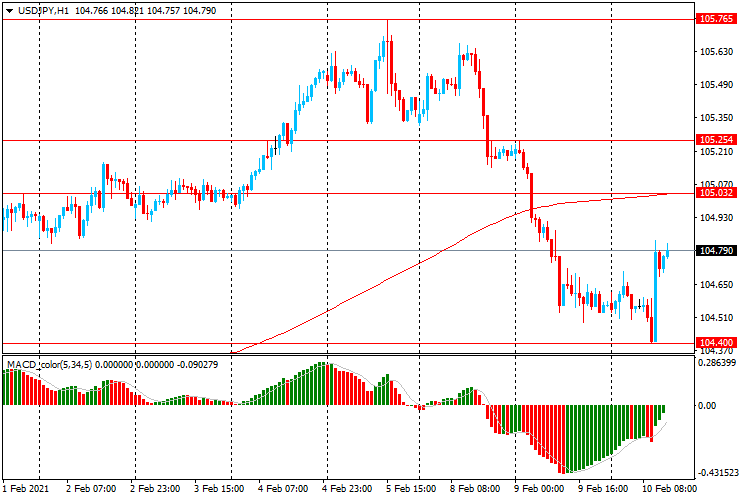This screenshot has height=500, width=740.
Task: Click the 105.630 price scale label
Action: pyautogui.click(x=716, y=51)
